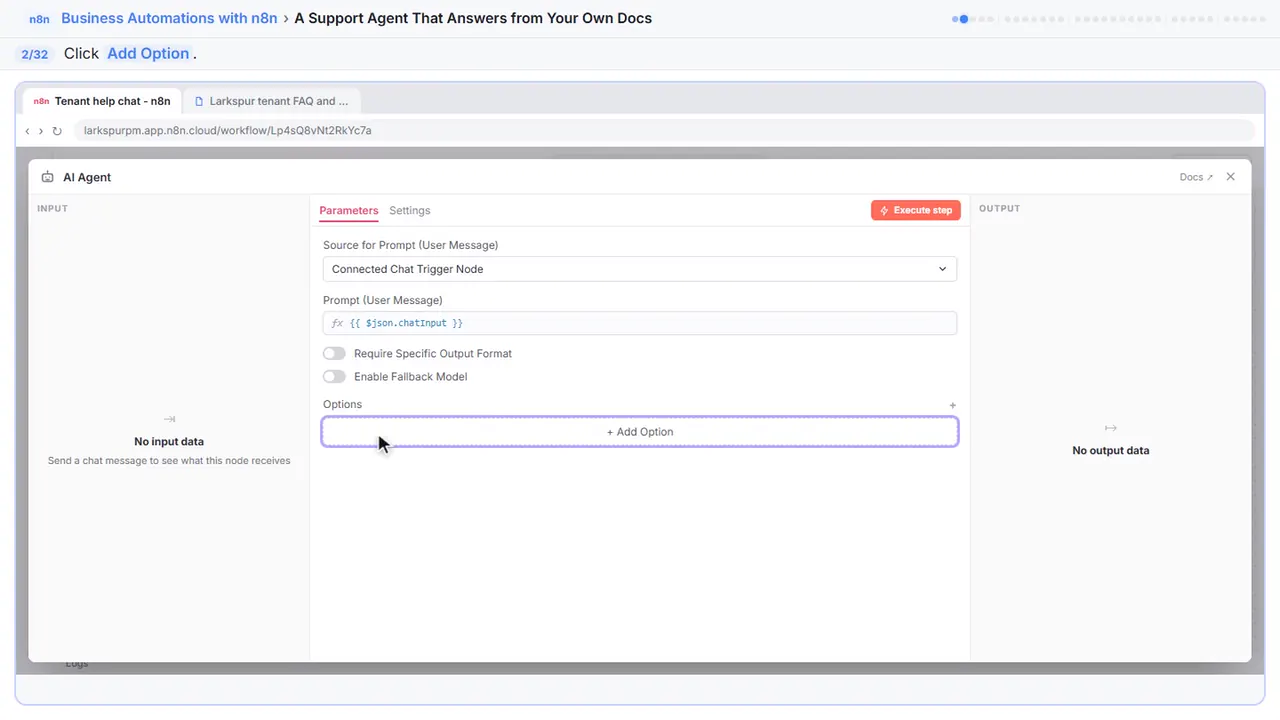Click the Execute step button
The width and height of the screenshot is (1280, 720).
916,210
